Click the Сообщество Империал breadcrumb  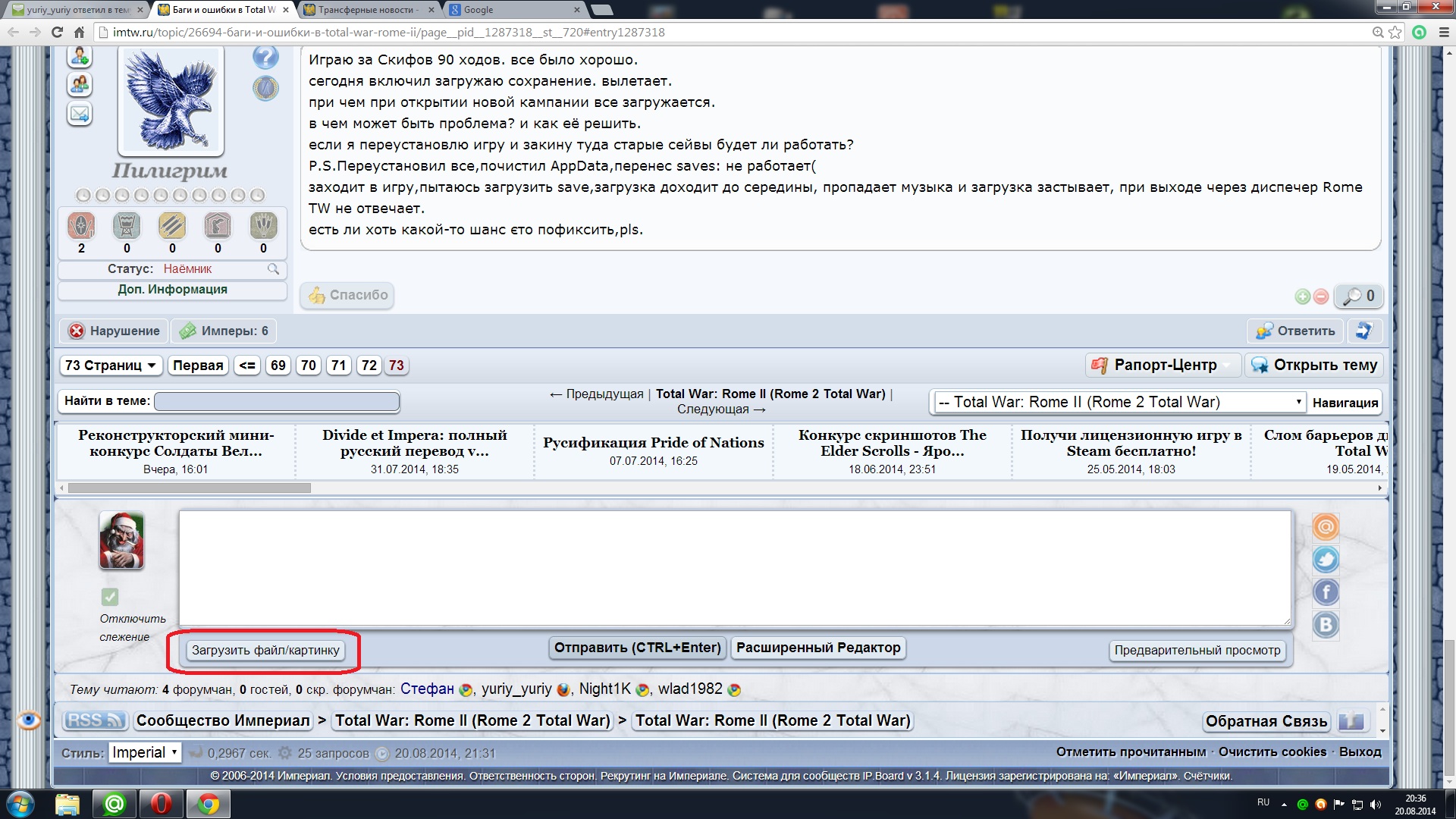223,720
